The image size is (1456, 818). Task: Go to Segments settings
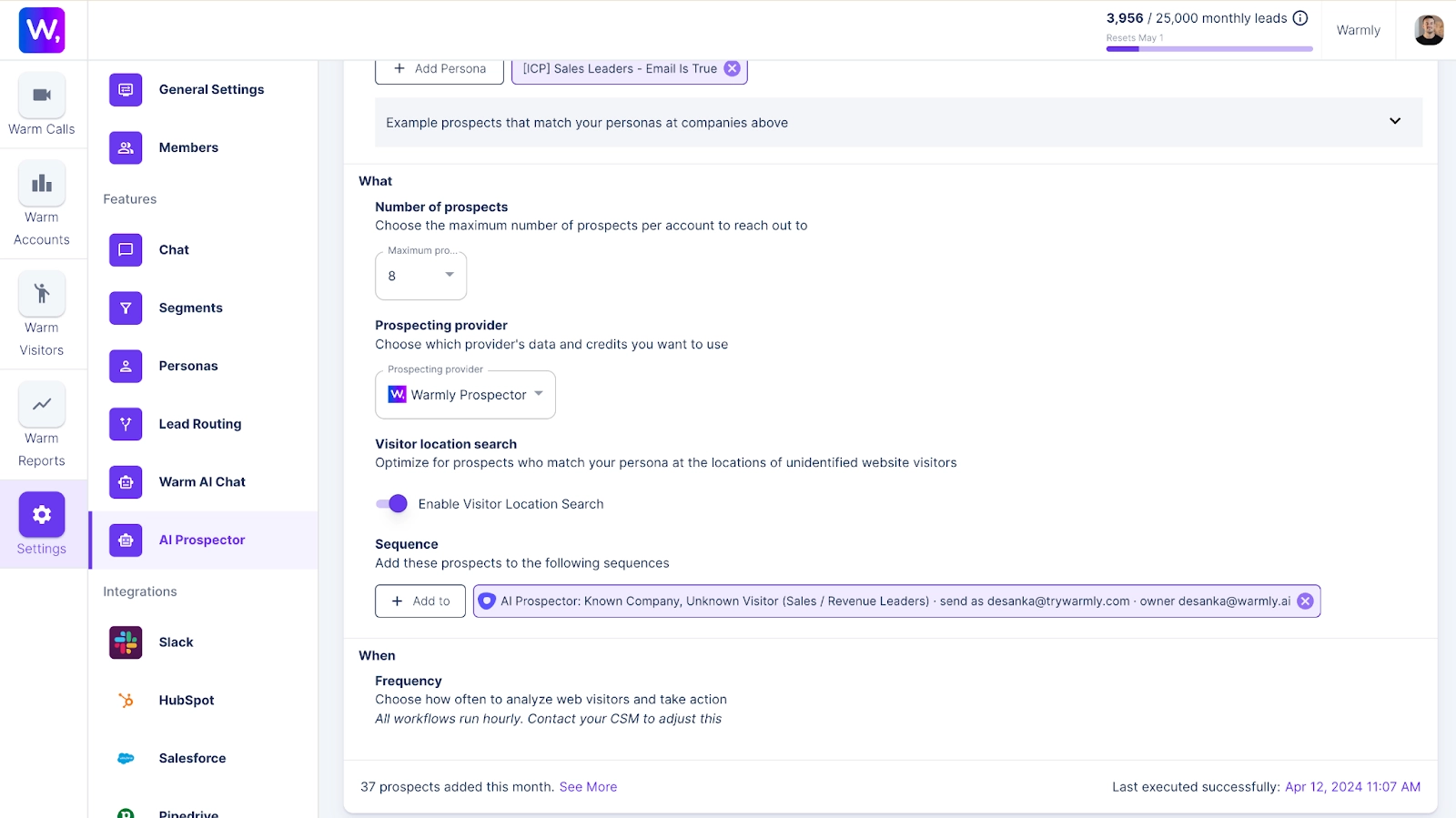click(203, 308)
